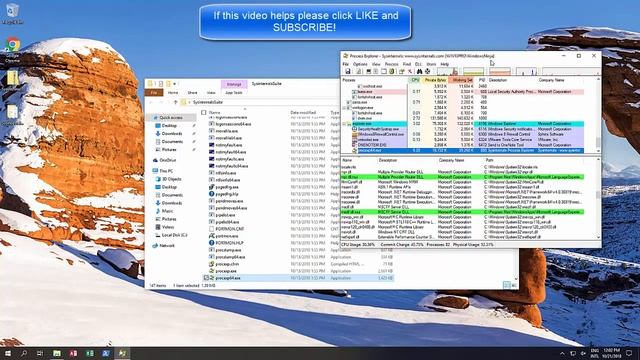Image resolution: width=640 pixels, height=360 pixels.
Task: Sort by the PID column header
Action: point(482,80)
